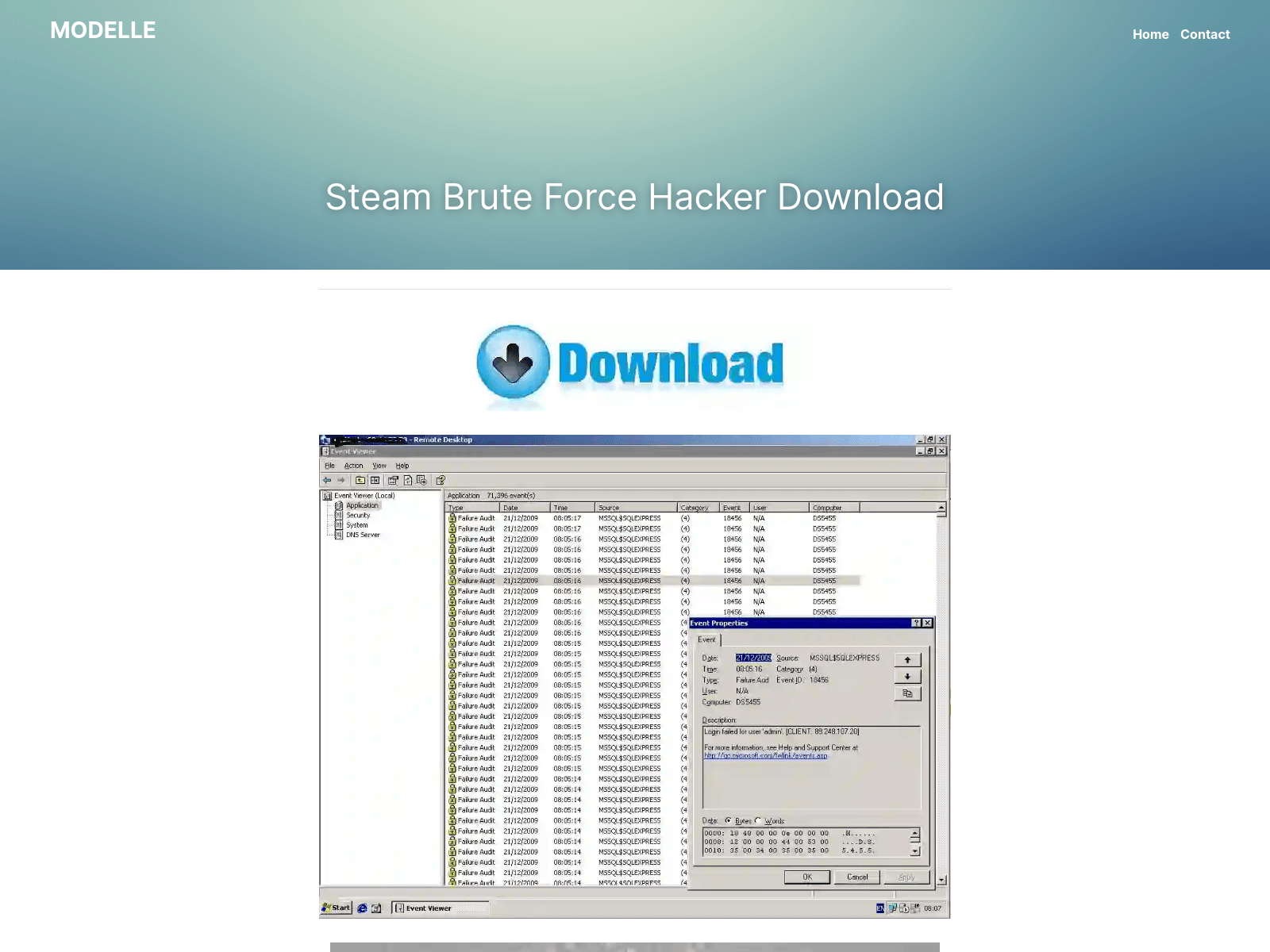Open View menu in Event Viewer screenshot
The image size is (1270, 952).
click(379, 466)
